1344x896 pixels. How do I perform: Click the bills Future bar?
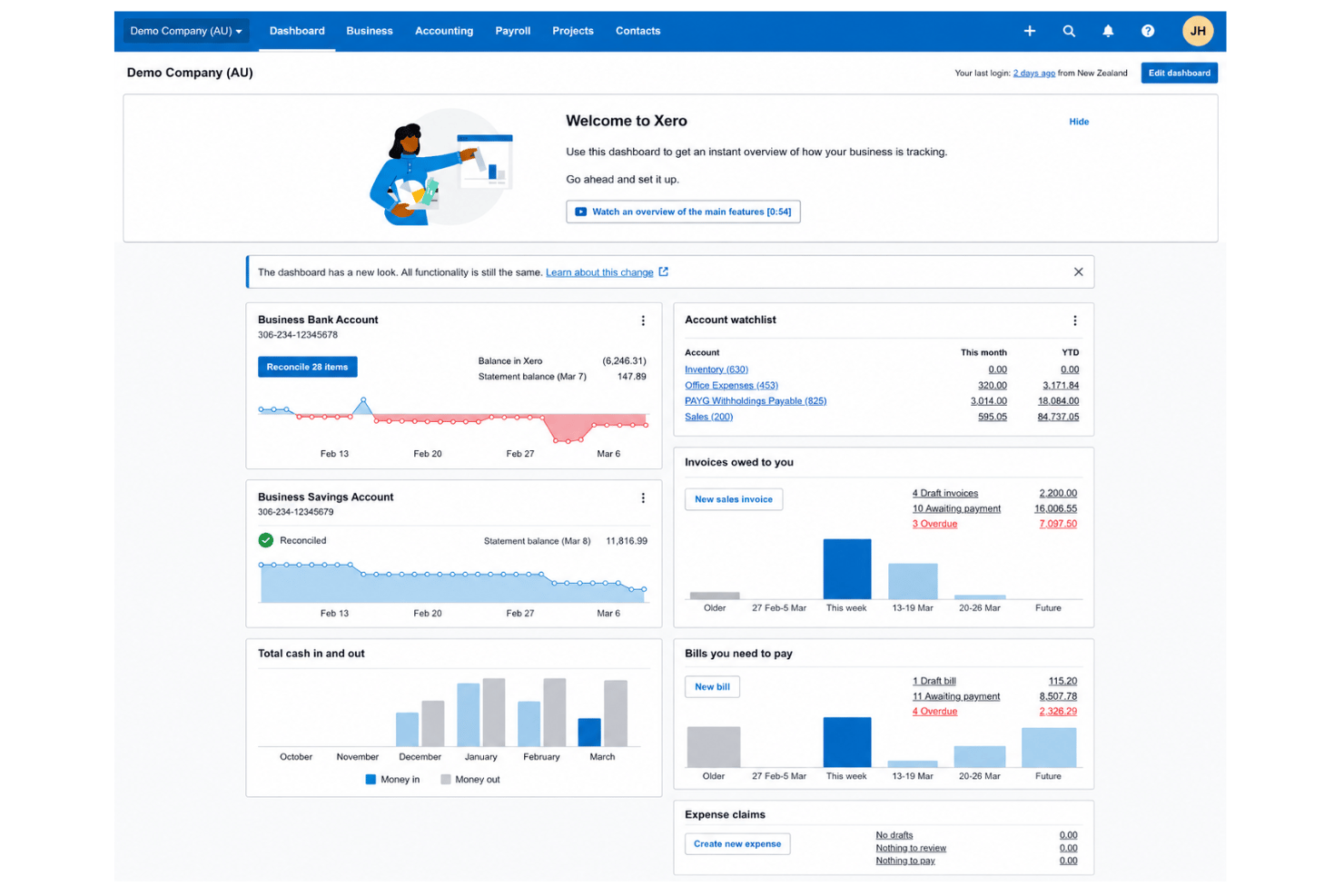click(1049, 748)
